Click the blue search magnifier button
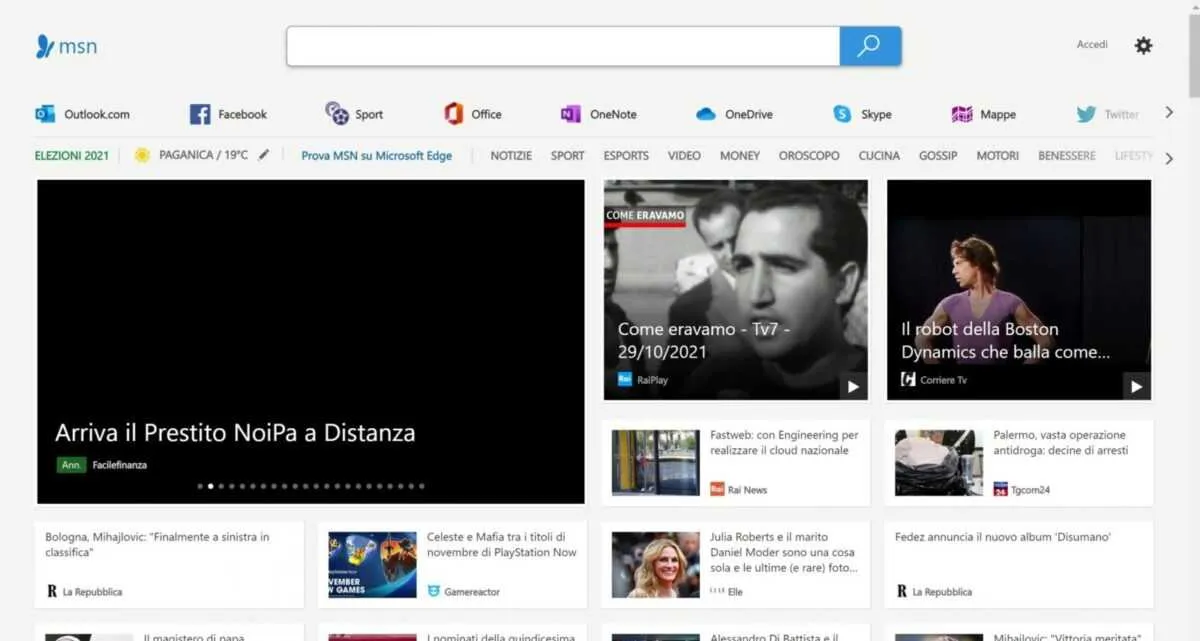Viewport: 1200px width, 641px height. (x=870, y=46)
